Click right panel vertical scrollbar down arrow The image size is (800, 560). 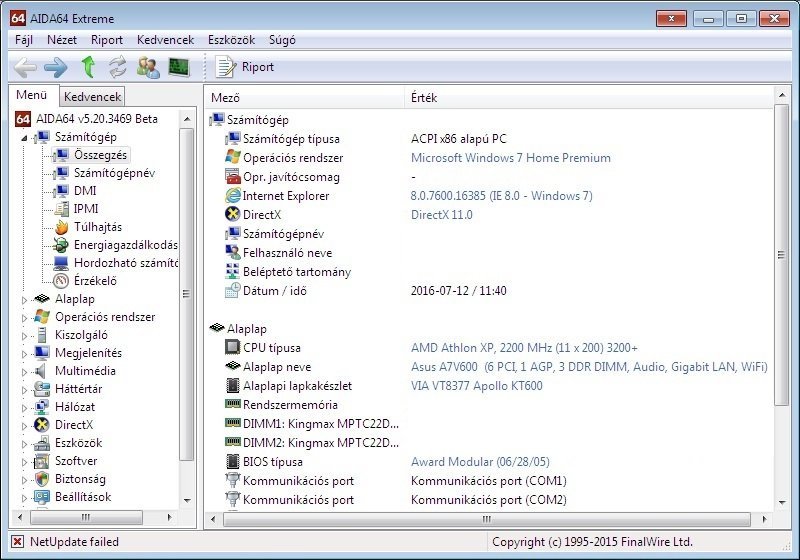(782, 502)
